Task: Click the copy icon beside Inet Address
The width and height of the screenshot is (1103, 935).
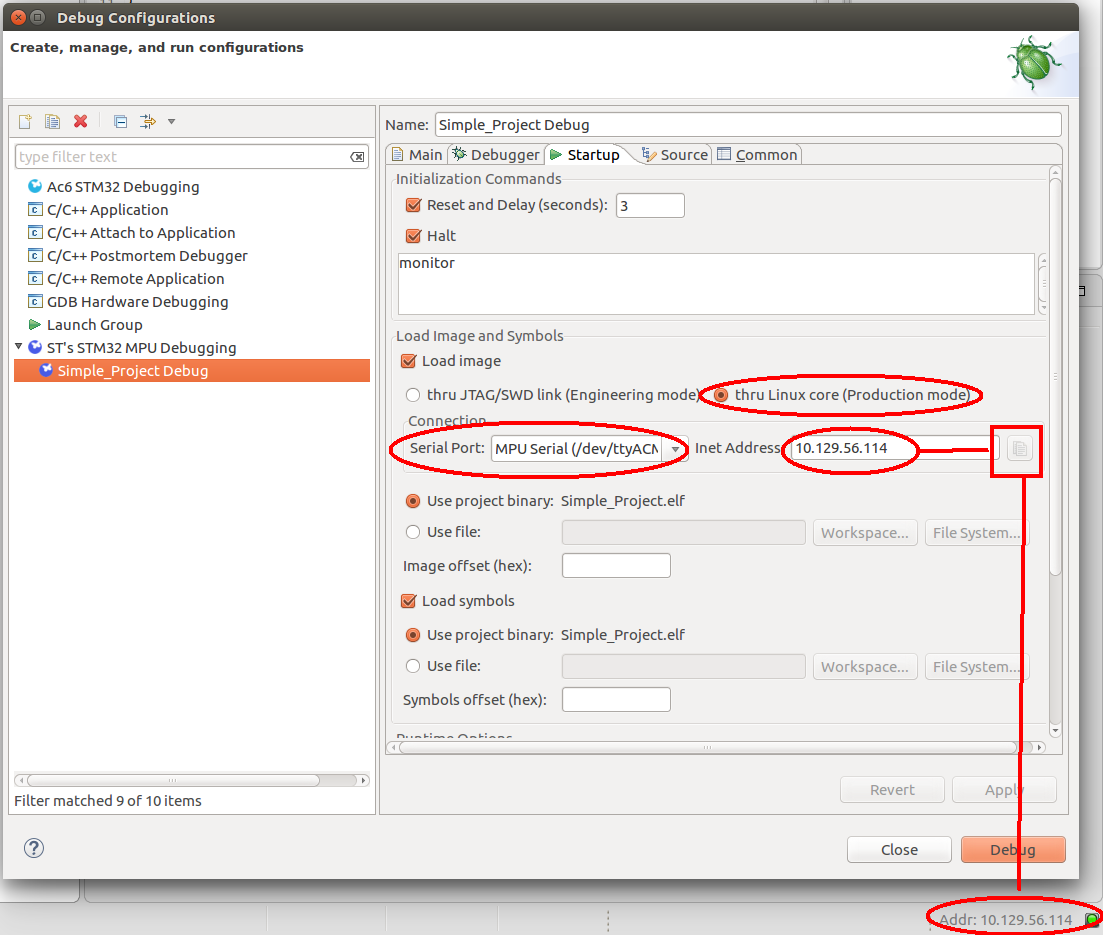Action: click(x=1018, y=449)
